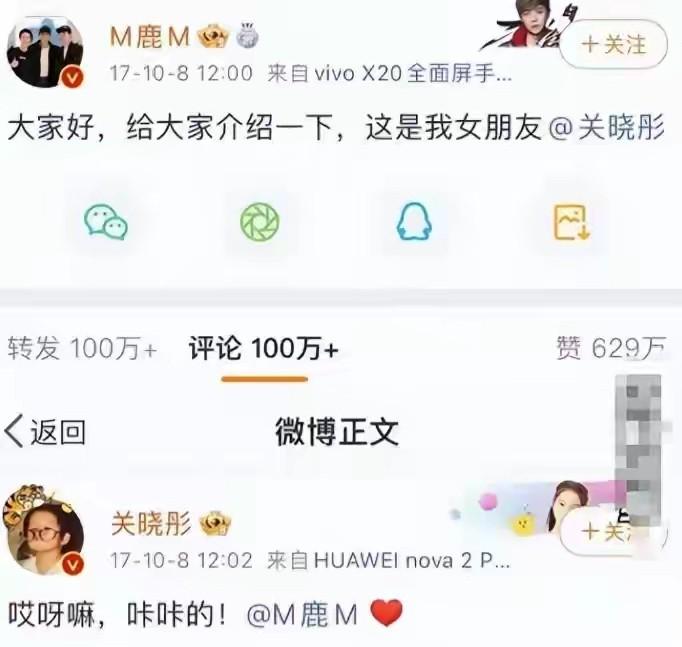This screenshot has width=682, height=647.
Task: Open M鹿M profile avatar
Action: [45, 52]
